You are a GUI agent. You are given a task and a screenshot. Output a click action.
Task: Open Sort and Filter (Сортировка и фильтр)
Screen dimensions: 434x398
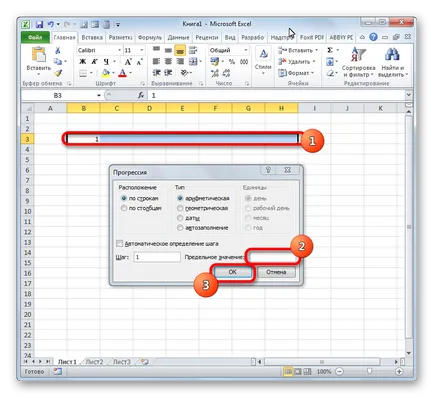tap(358, 62)
